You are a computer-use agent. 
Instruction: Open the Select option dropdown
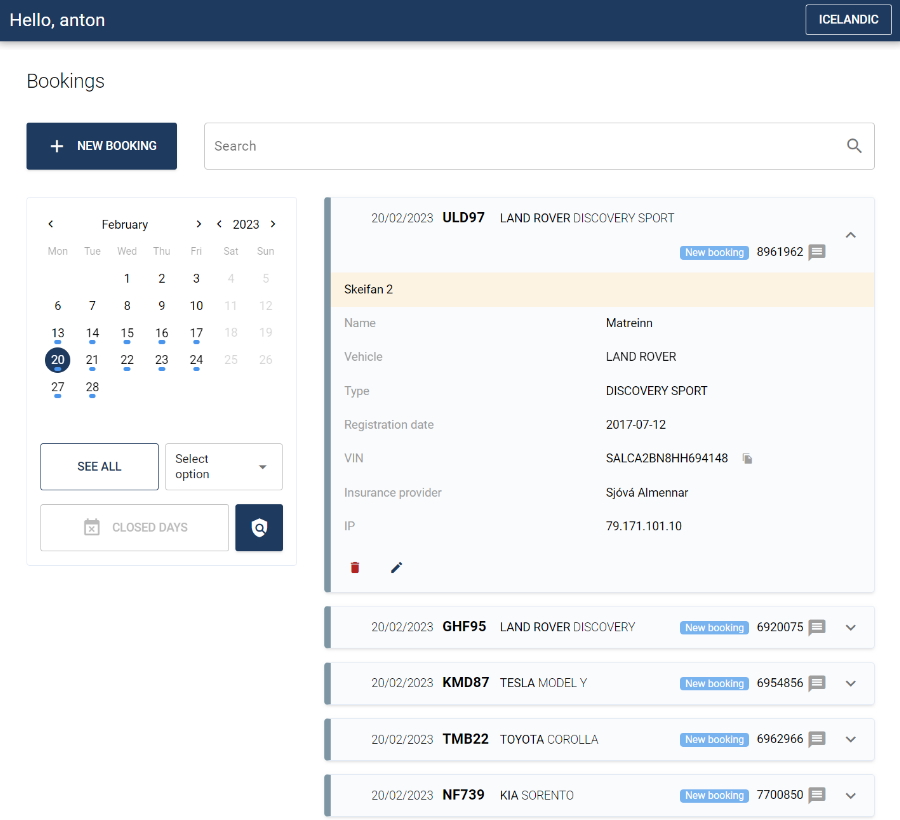click(x=223, y=466)
